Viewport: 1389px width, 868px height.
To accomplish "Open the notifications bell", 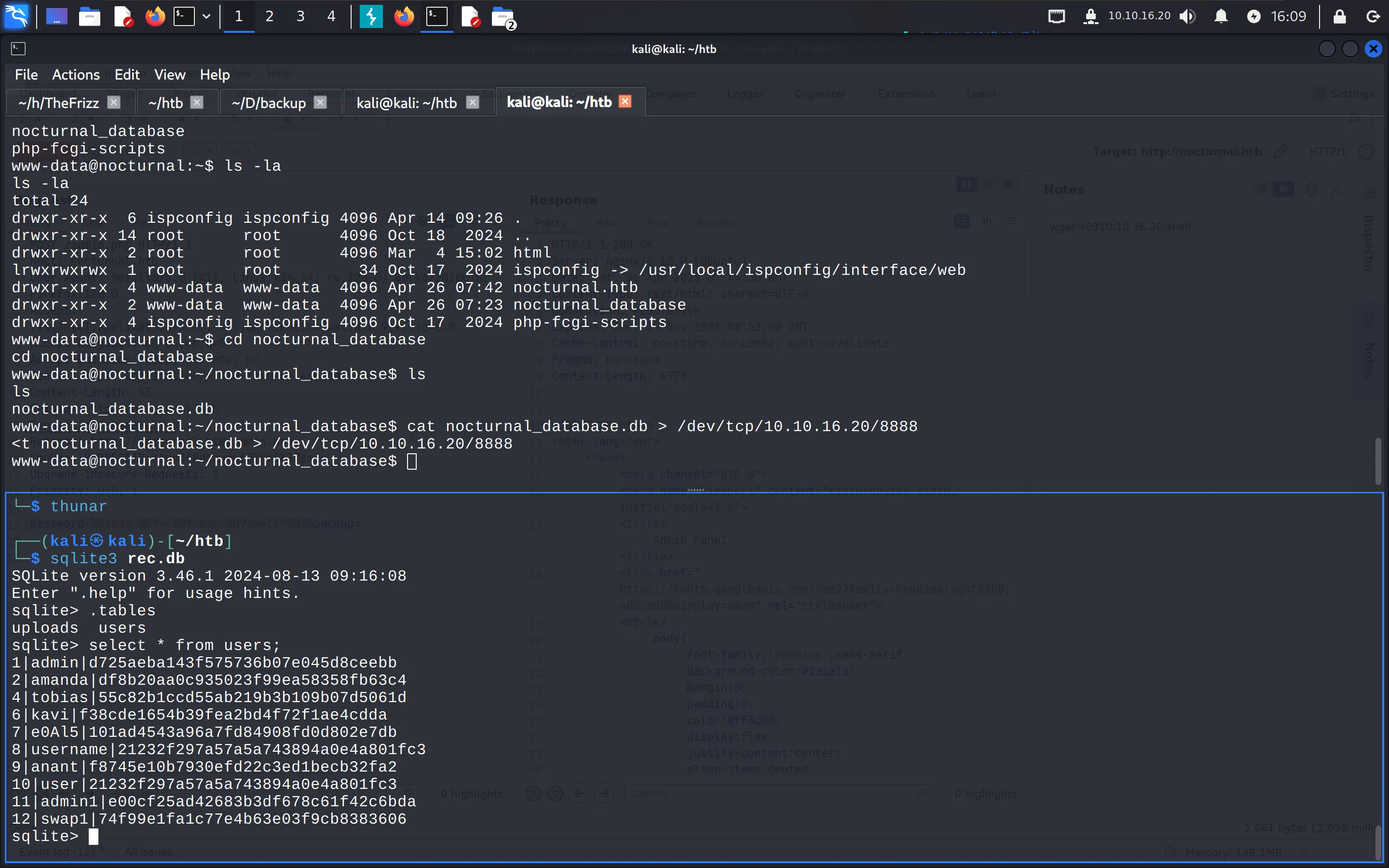I will click(1221, 16).
